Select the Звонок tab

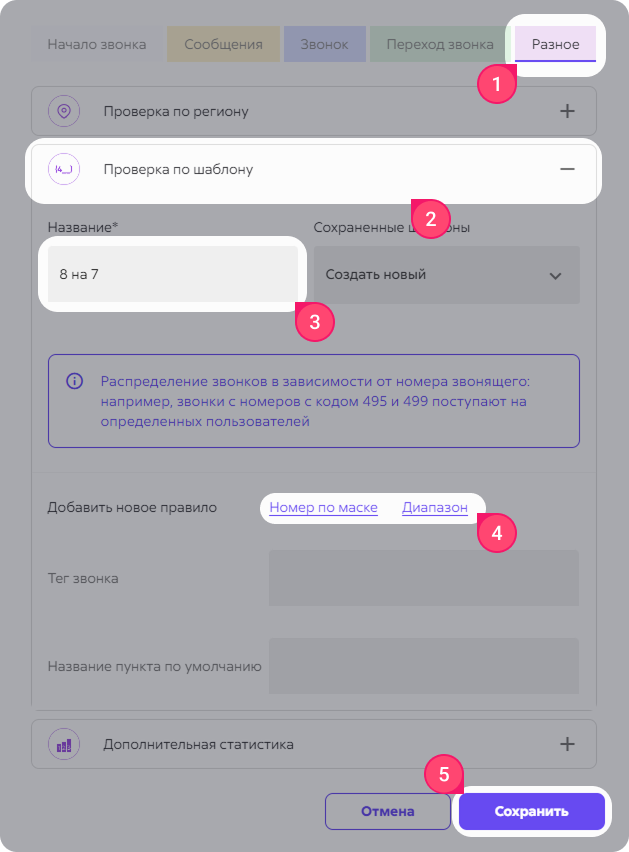324,44
